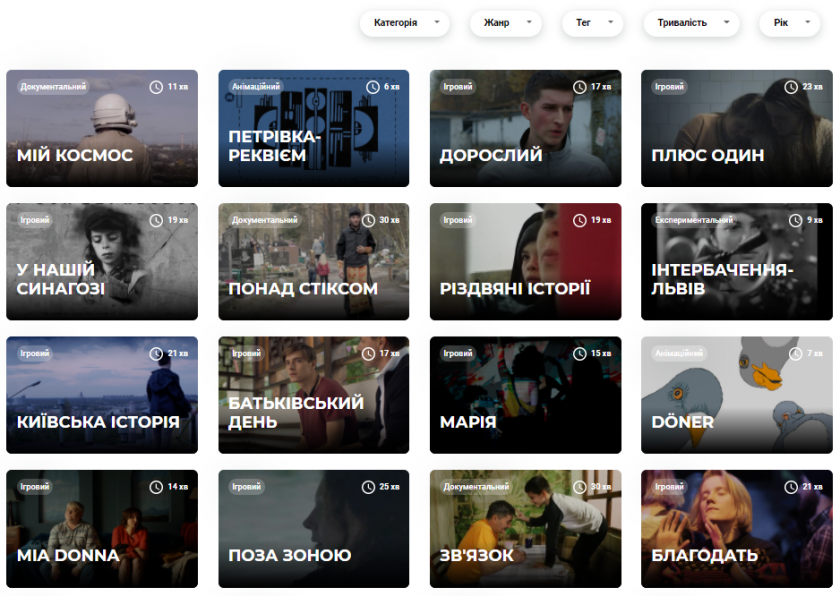The width and height of the screenshot is (840, 596).
Task: Open the film Київська історія
Action: coord(102,395)
